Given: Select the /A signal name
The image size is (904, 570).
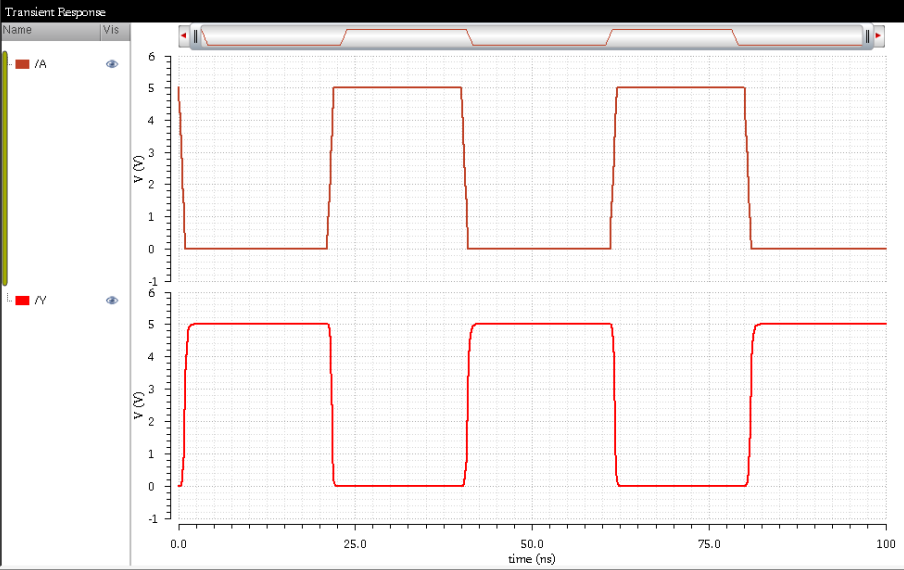Looking at the screenshot, I should pyautogui.click(x=40, y=64).
